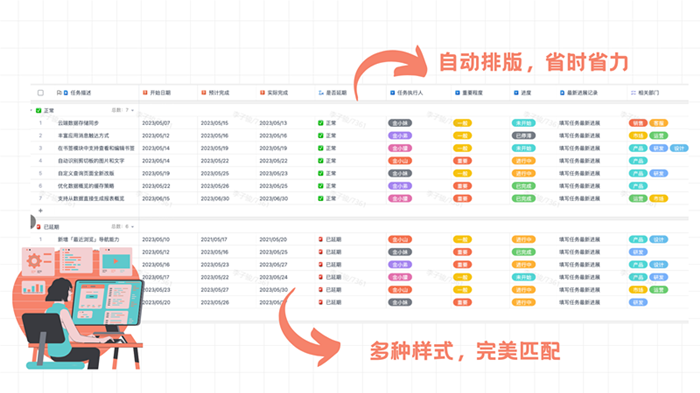Click the multi-select icon of 相关部门 column
Image resolution: width=700 pixels, height=393 pixels.
click(x=633, y=93)
